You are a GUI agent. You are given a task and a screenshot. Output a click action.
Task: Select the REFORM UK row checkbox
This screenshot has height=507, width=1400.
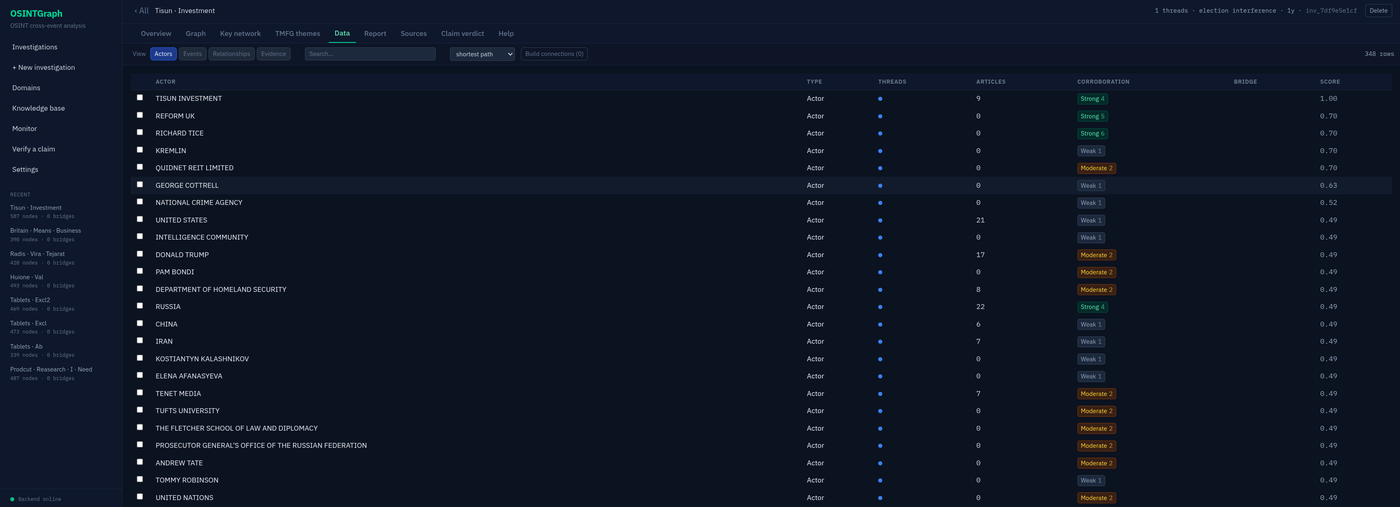point(140,115)
